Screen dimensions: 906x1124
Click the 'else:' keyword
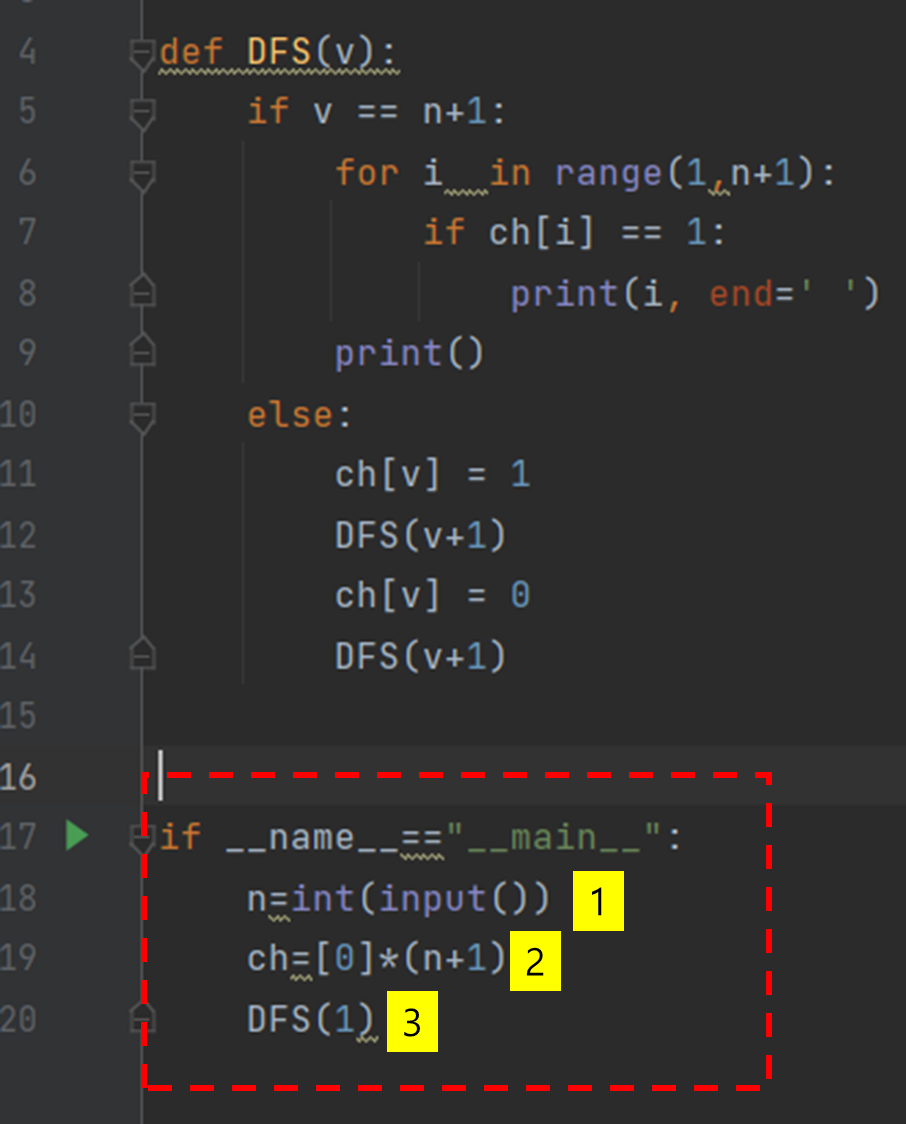[x=299, y=415]
